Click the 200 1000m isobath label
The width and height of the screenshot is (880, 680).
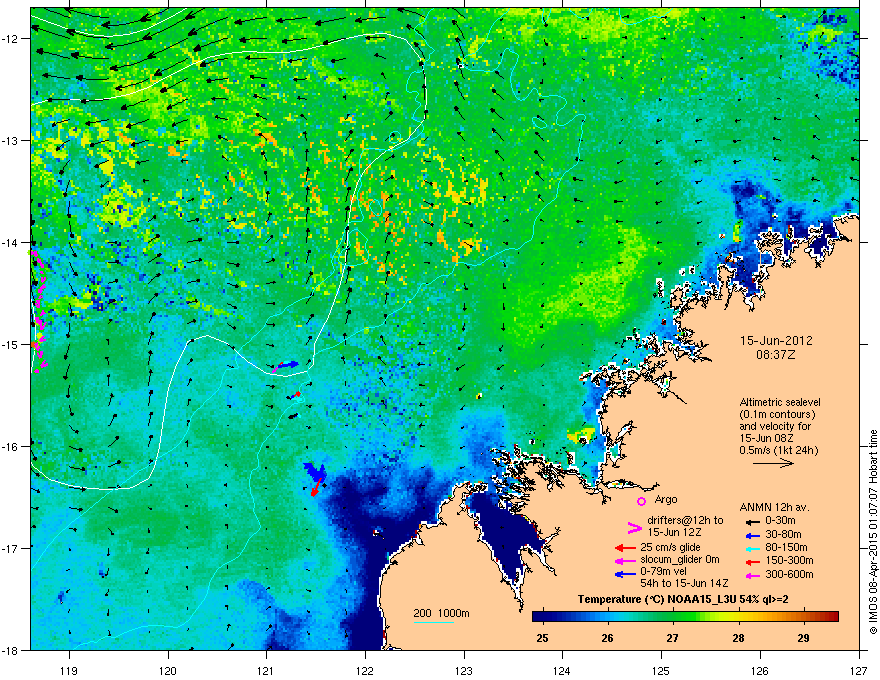[441, 613]
